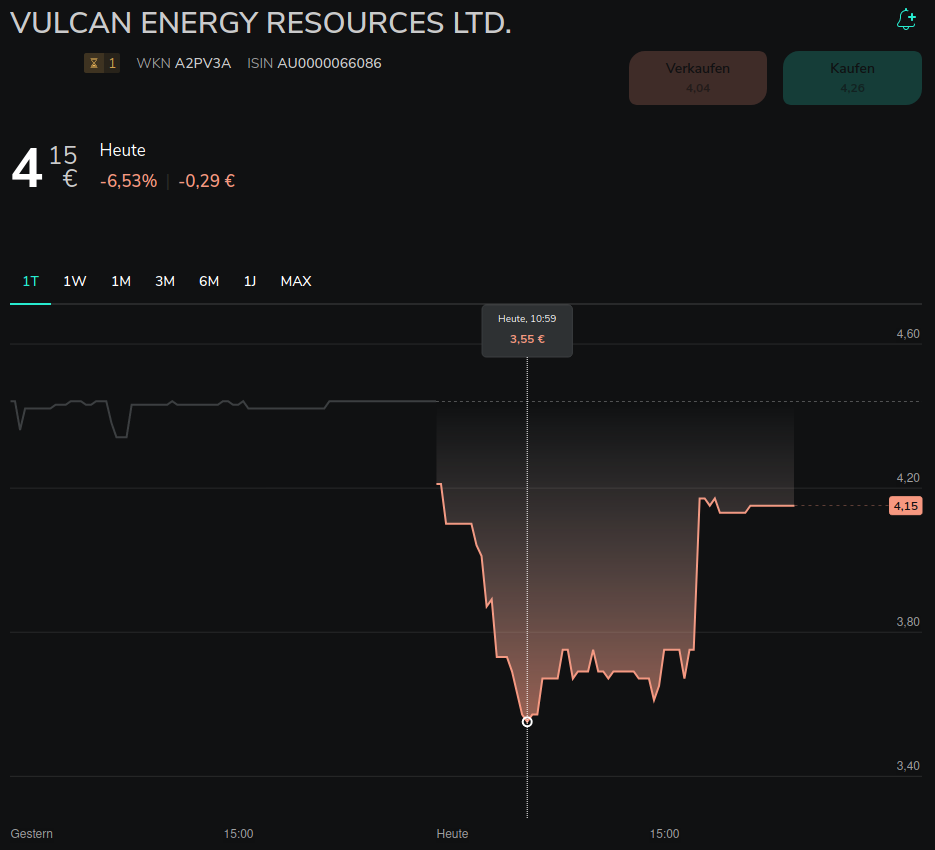Select the 1T timeframe tab

[x=31, y=281]
